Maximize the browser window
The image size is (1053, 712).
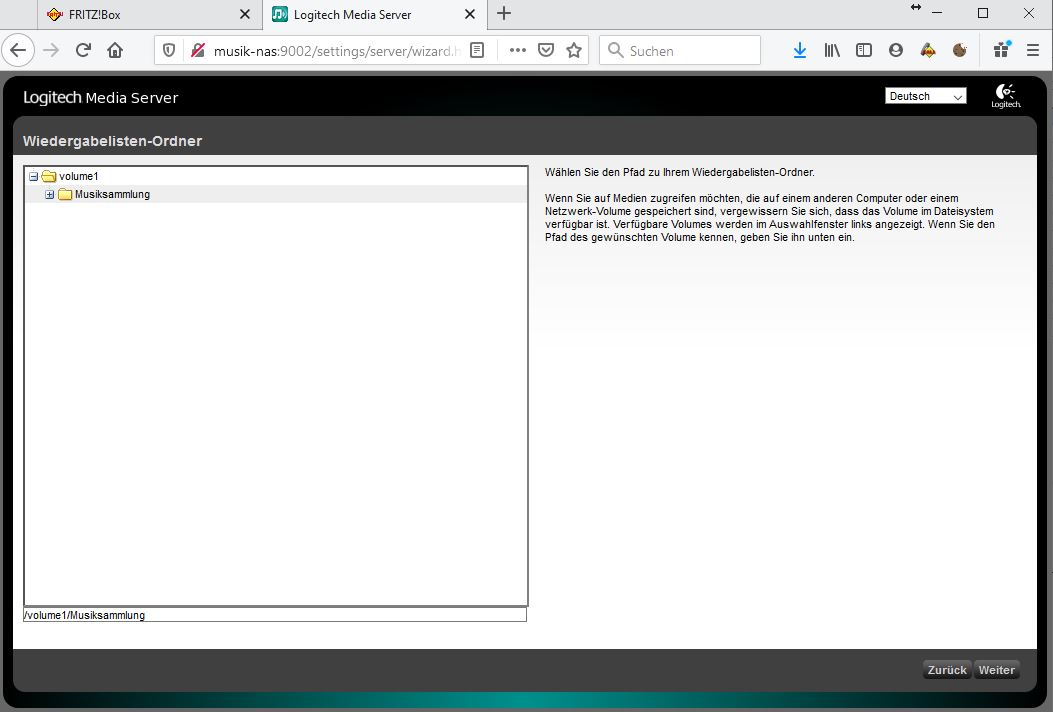[983, 13]
